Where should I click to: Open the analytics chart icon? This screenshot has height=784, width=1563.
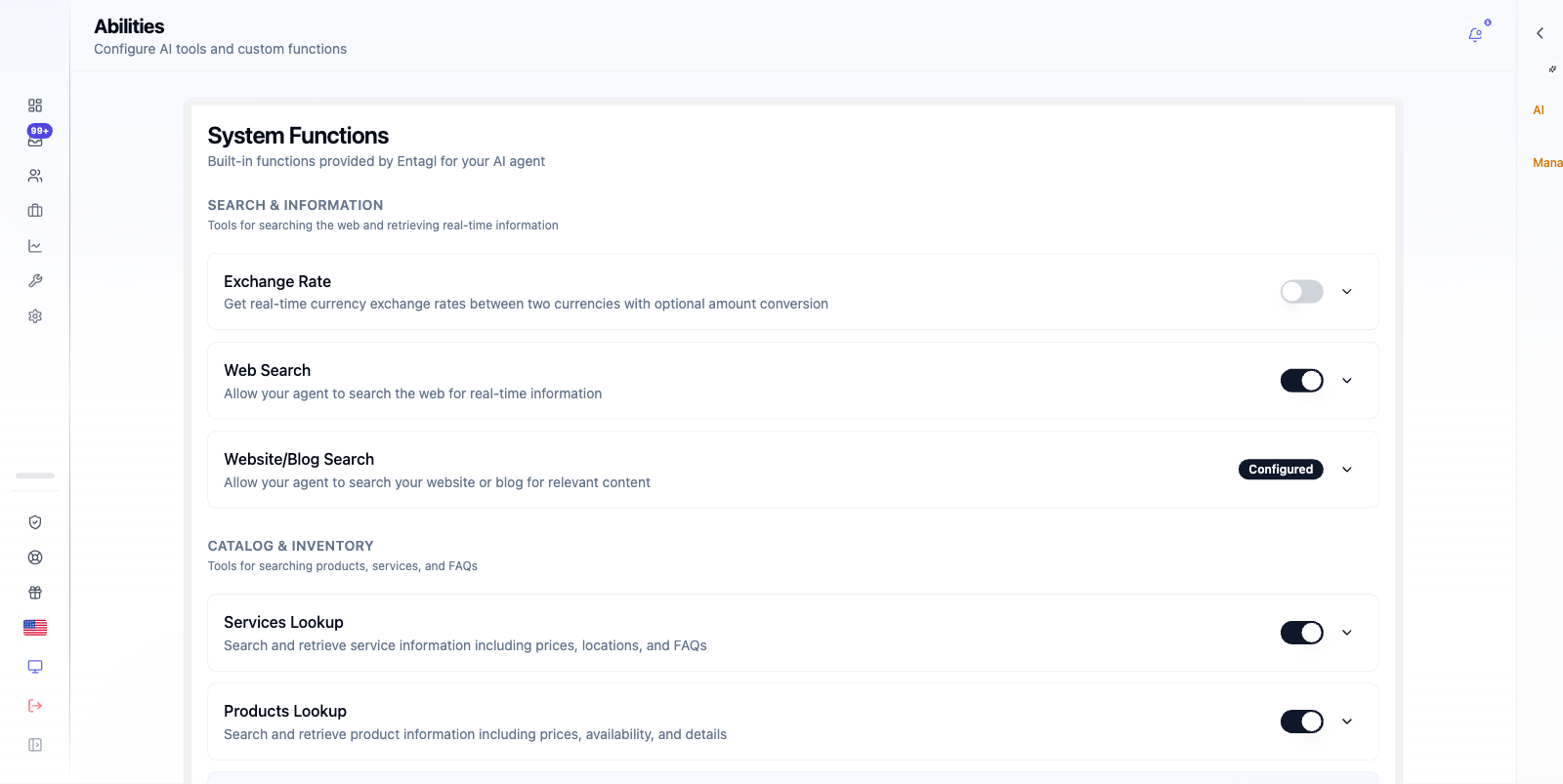pos(35,246)
